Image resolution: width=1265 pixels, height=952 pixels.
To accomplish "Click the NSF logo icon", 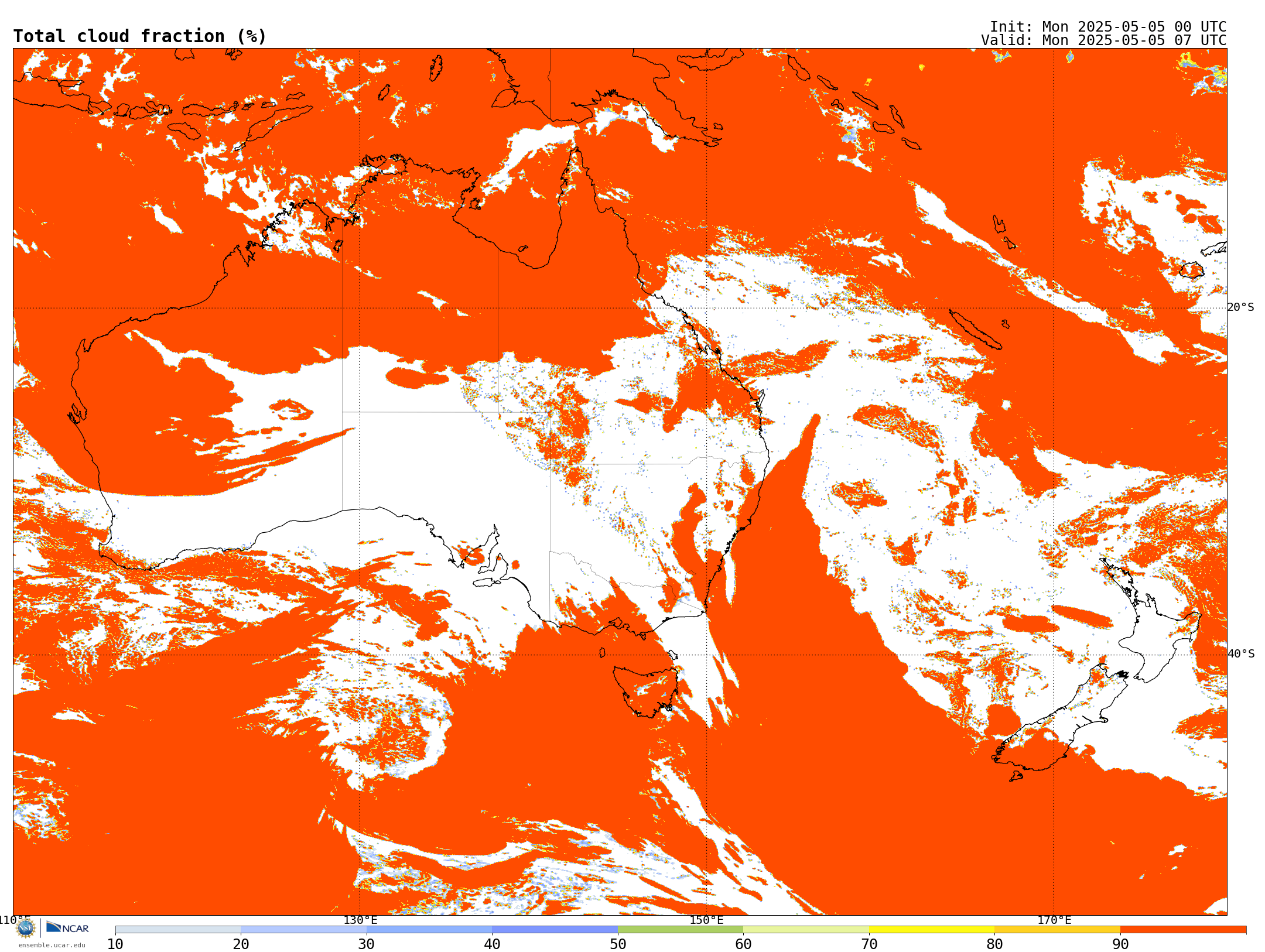I will (x=26, y=928).
